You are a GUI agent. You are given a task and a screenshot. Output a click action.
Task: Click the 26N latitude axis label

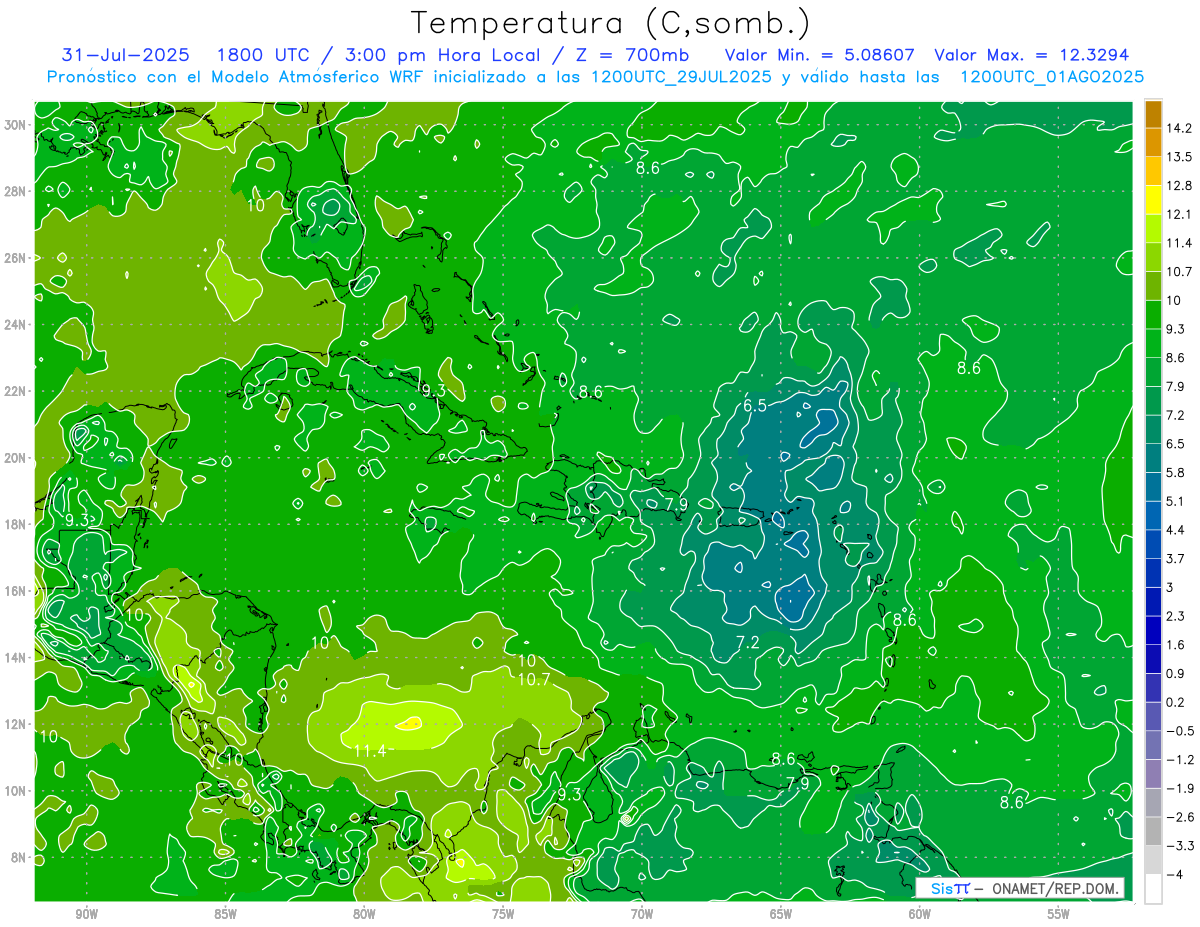point(15,257)
